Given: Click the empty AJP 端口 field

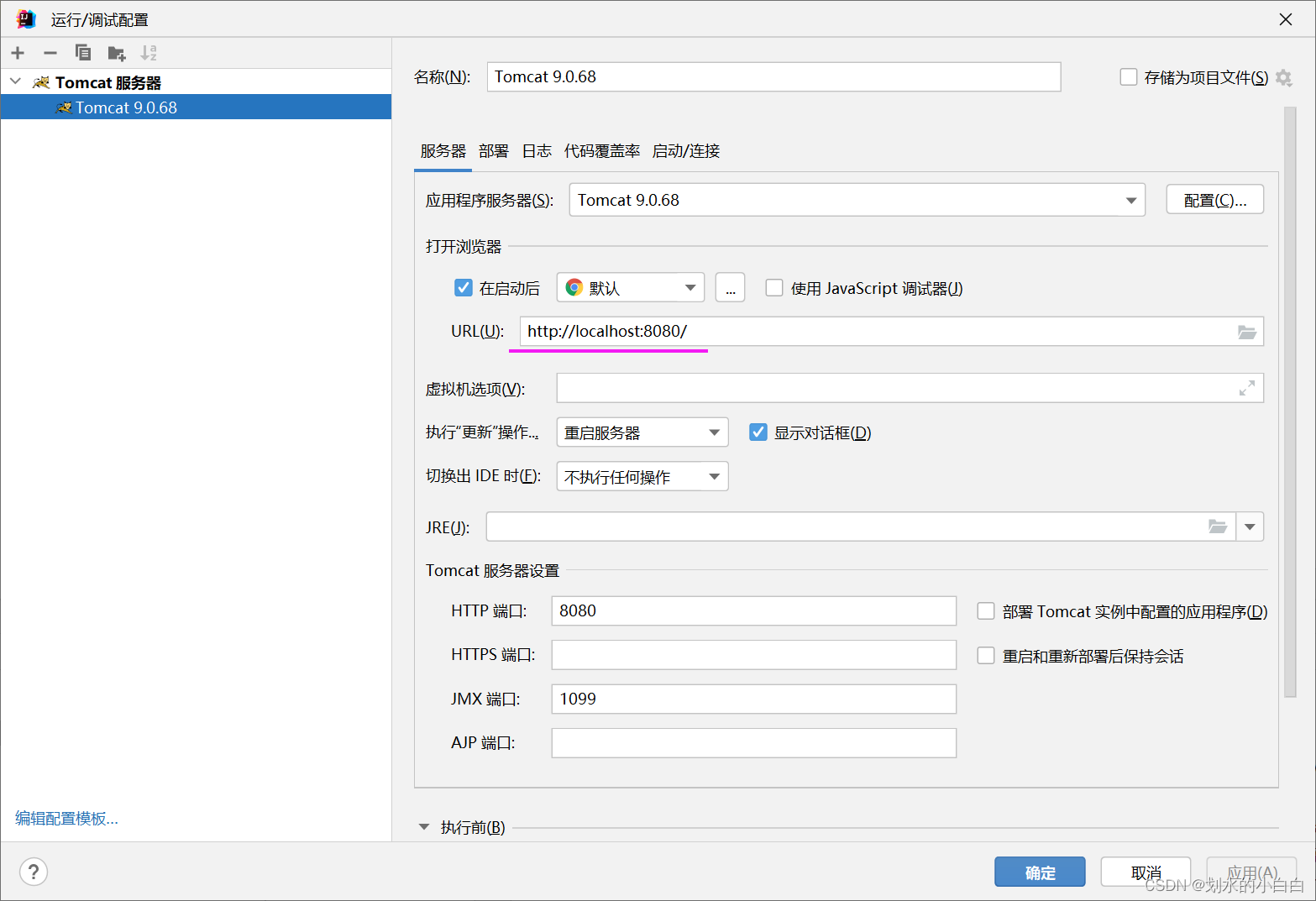Looking at the screenshot, I should [754, 743].
